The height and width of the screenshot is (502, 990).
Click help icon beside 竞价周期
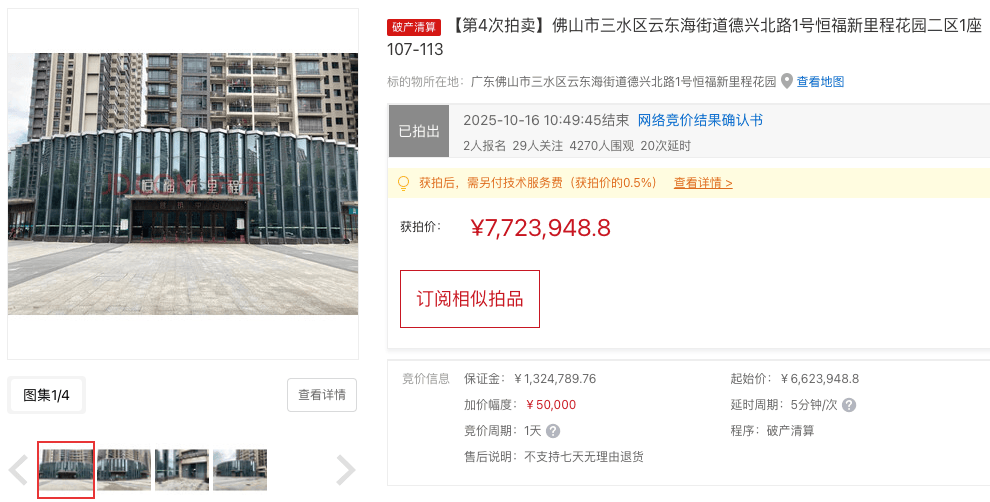[553, 431]
